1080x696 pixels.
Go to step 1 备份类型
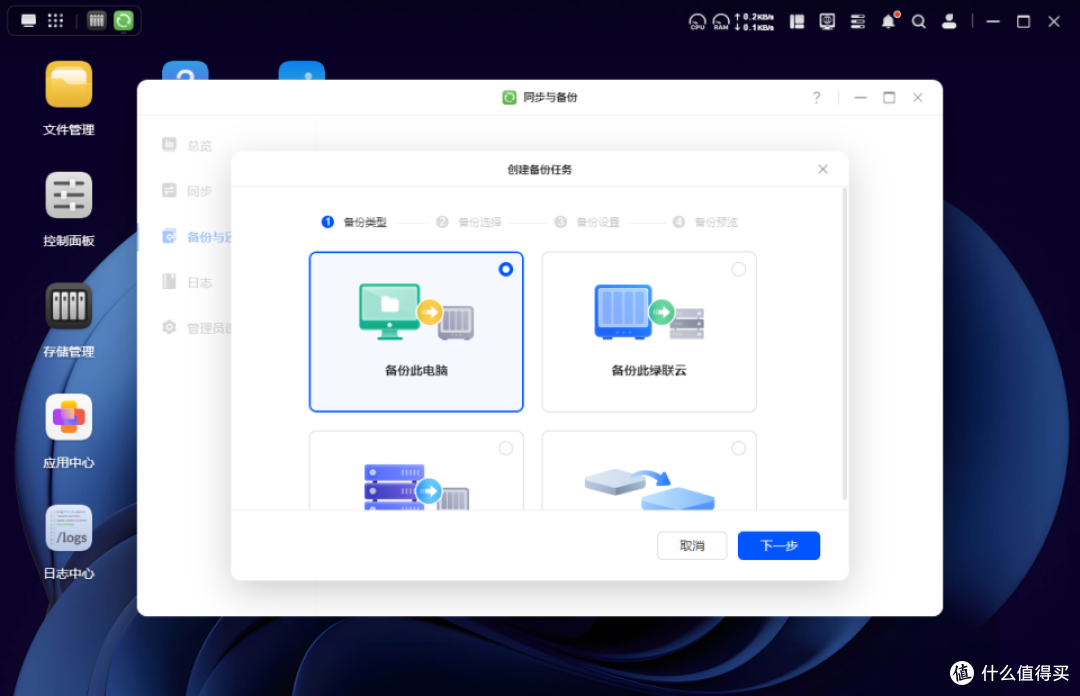[354, 222]
